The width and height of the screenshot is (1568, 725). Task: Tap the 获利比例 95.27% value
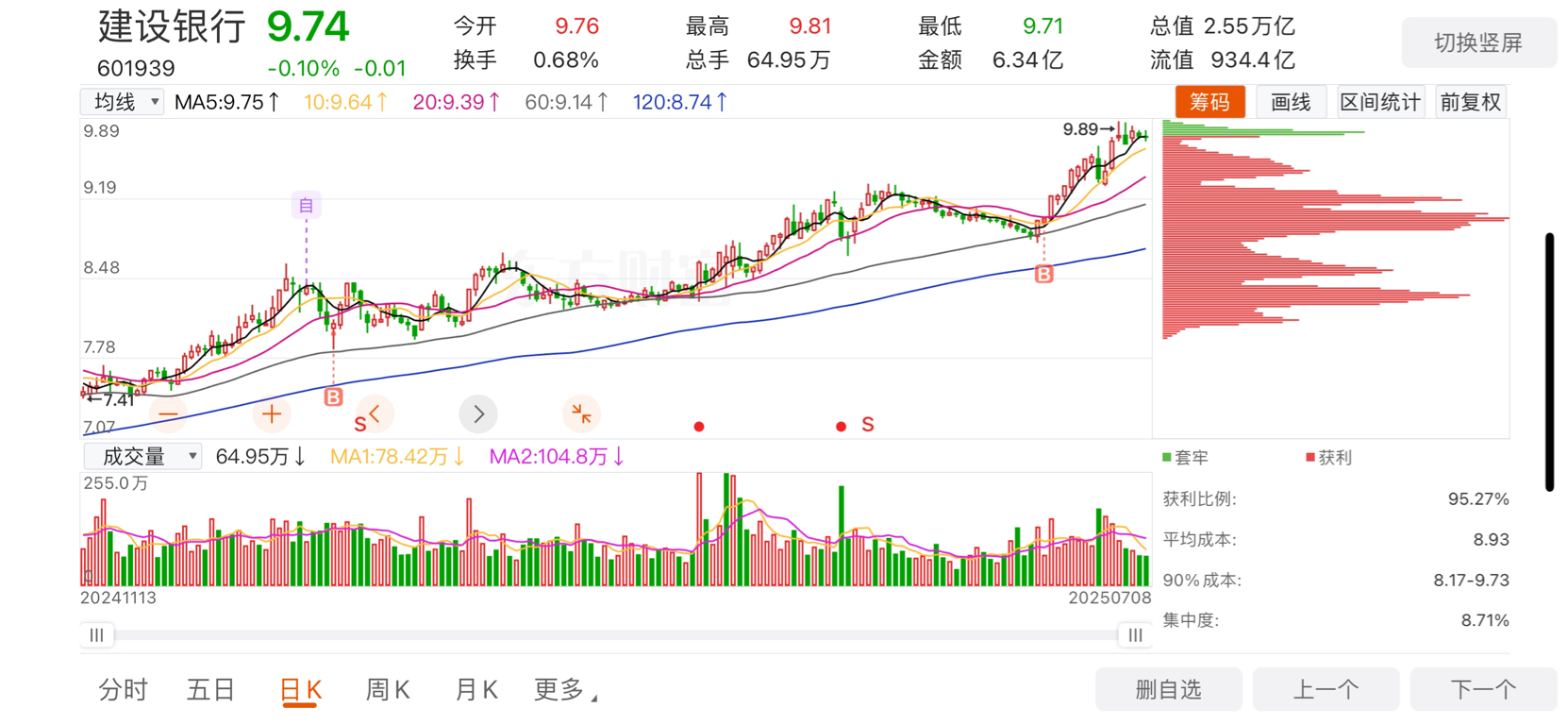(x=1478, y=498)
